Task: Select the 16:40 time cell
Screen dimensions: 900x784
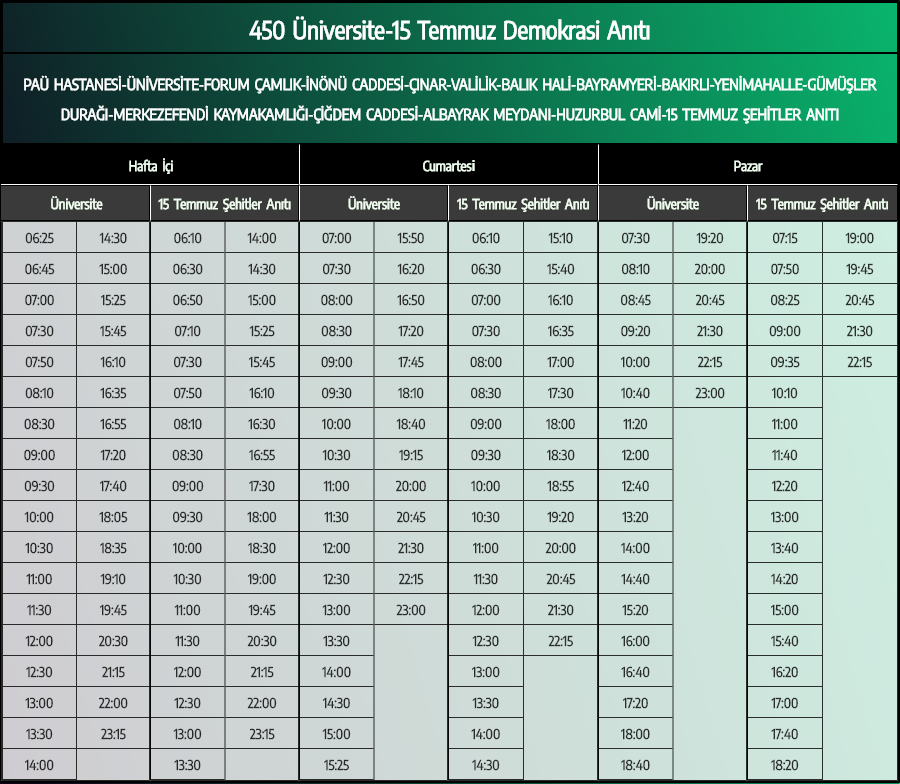Action: [635, 672]
